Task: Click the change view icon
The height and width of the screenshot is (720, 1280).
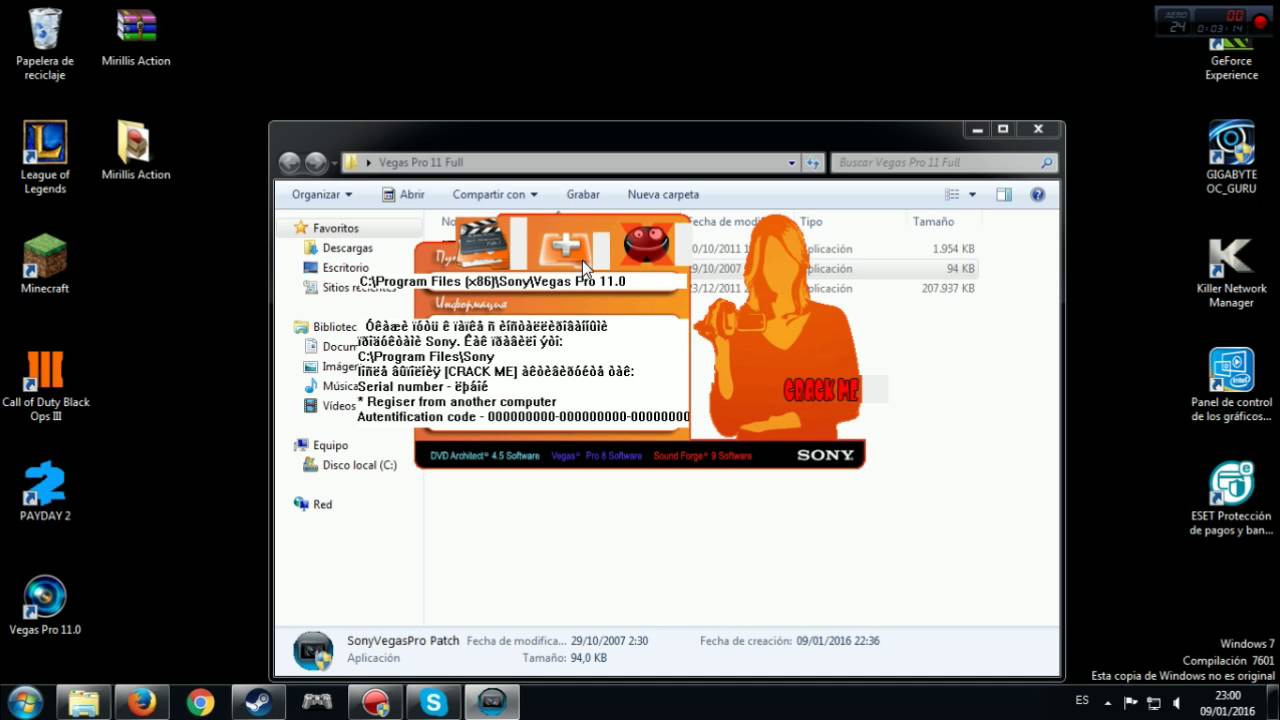Action: pyautogui.click(x=952, y=195)
